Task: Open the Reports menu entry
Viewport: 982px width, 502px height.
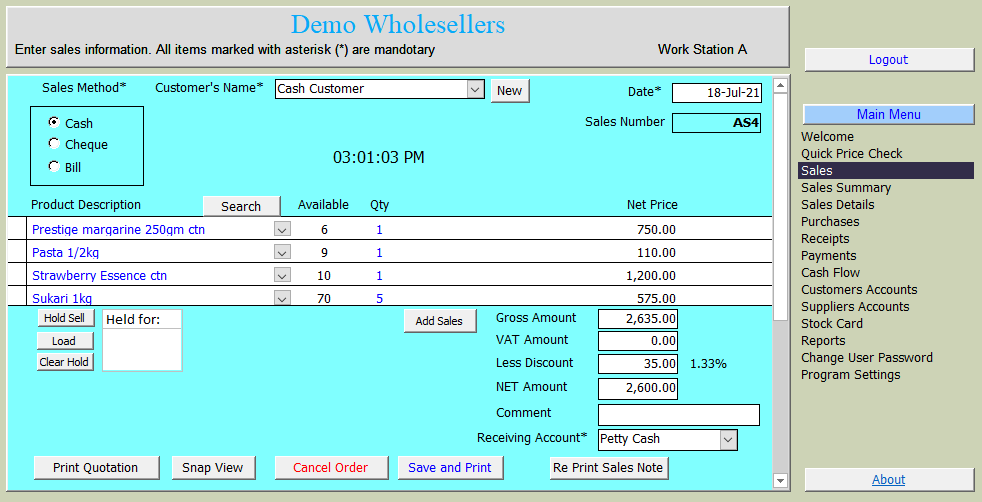Action: tap(823, 341)
